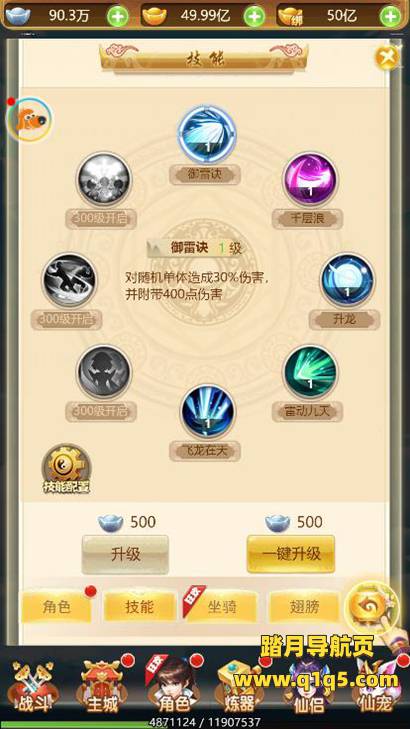
Task: Switch to the 坐骑 mount tab
Action: 221,606
